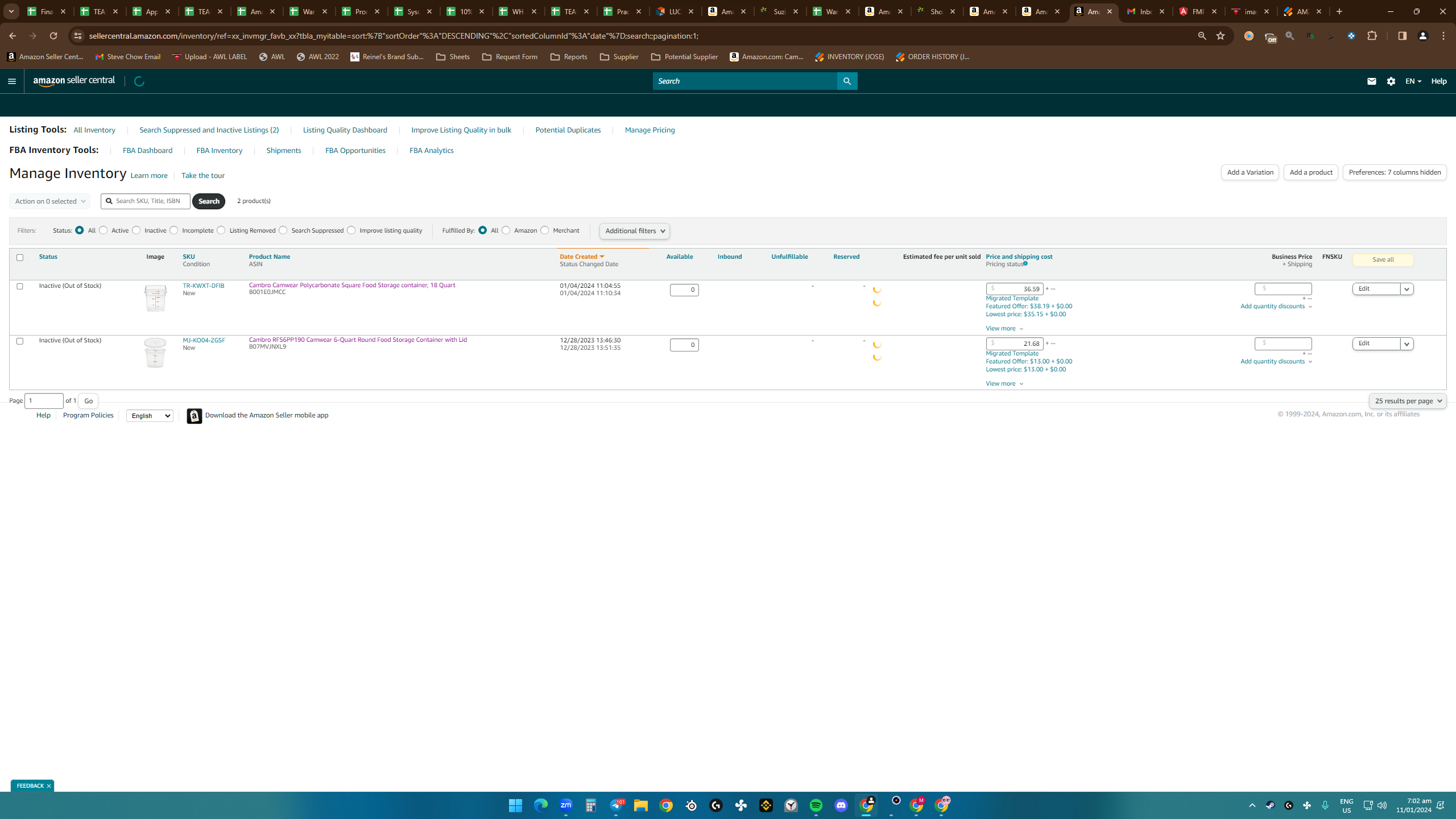Open Discord from the taskbar
Screen dimensions: 1456x819
click(841, 805)
